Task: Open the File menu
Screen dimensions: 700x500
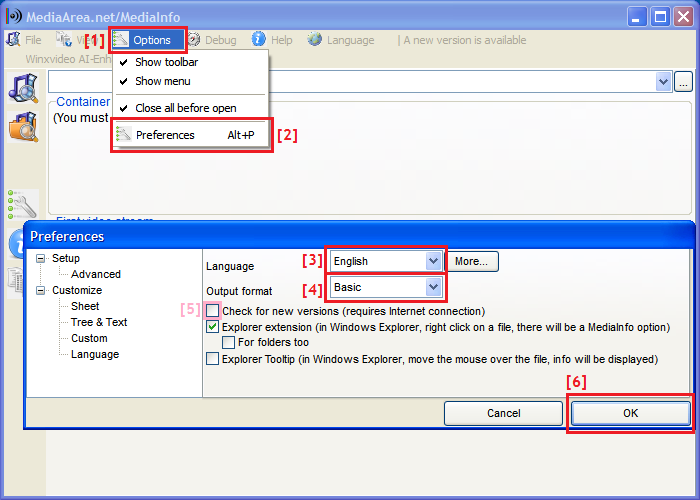Action: tap(24, 40)
